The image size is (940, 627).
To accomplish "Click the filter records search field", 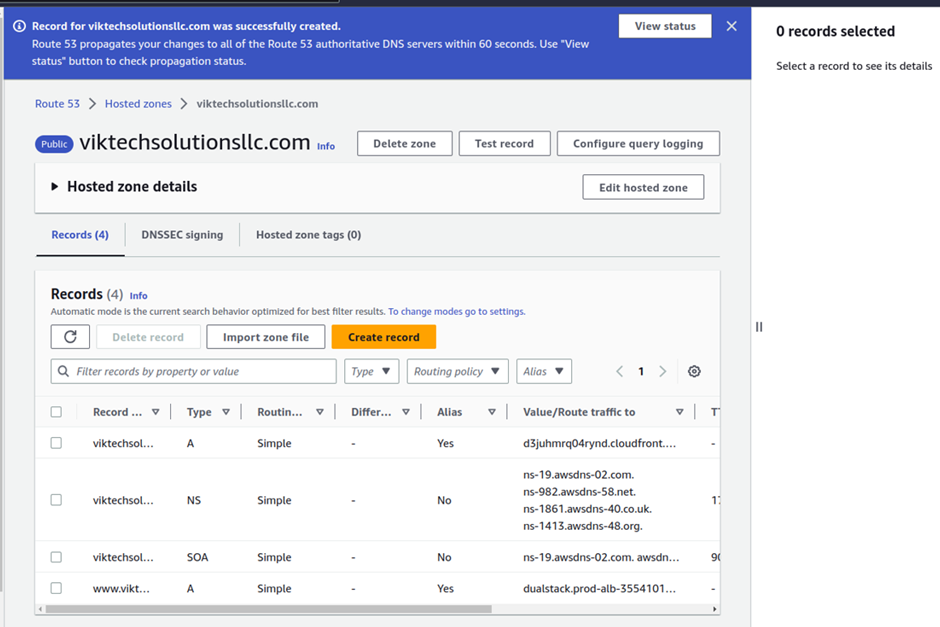I will (194, 371).
